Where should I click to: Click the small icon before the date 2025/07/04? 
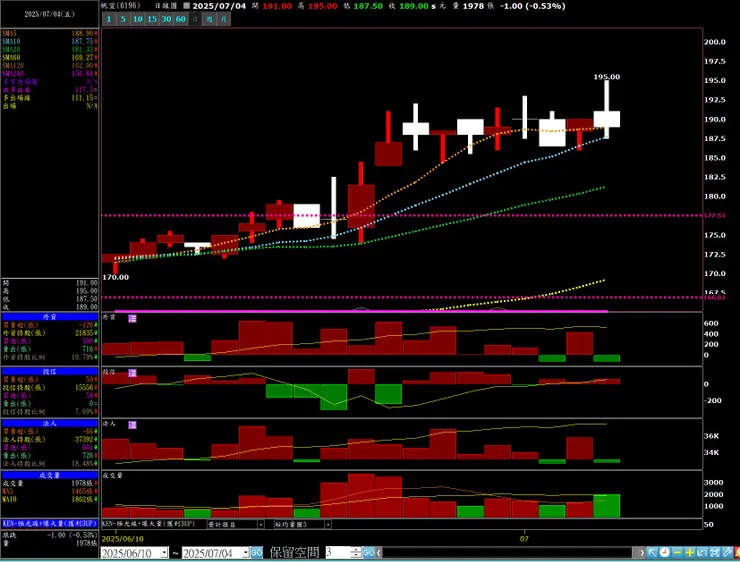click(x=186, y=6)
